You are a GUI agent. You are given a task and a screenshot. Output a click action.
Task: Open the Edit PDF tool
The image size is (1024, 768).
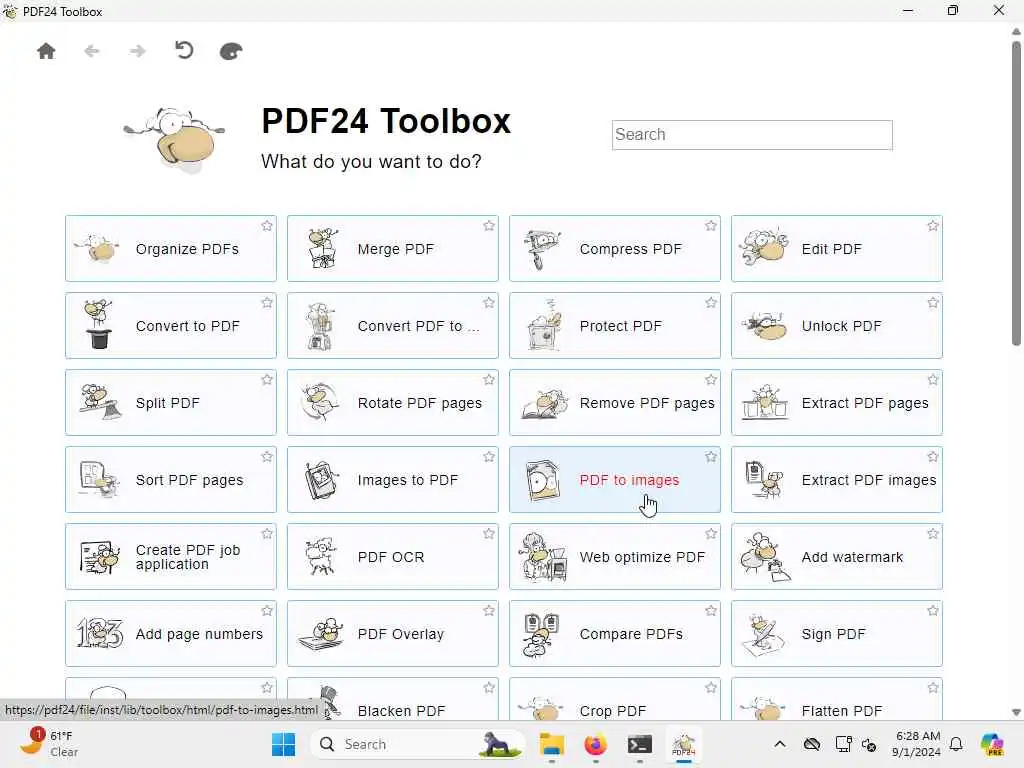pos(837,249)
